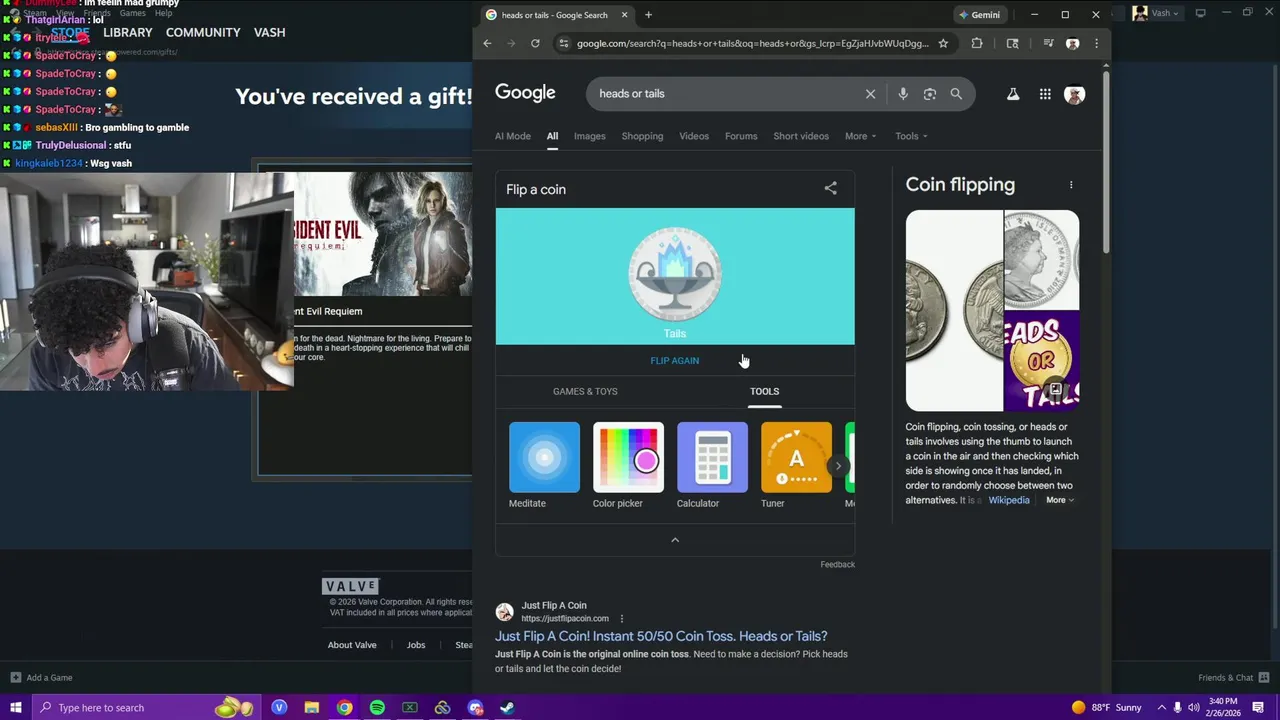Click the Feedback link

click(837, 565)
